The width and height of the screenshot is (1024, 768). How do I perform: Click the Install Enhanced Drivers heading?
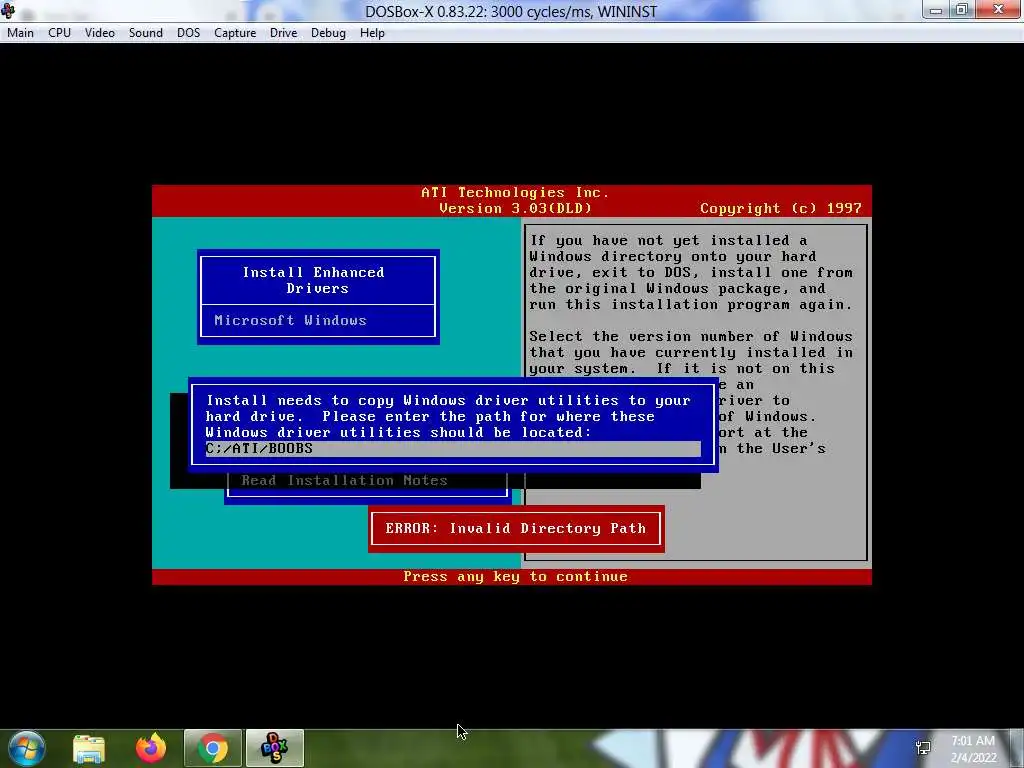(314, 280)
